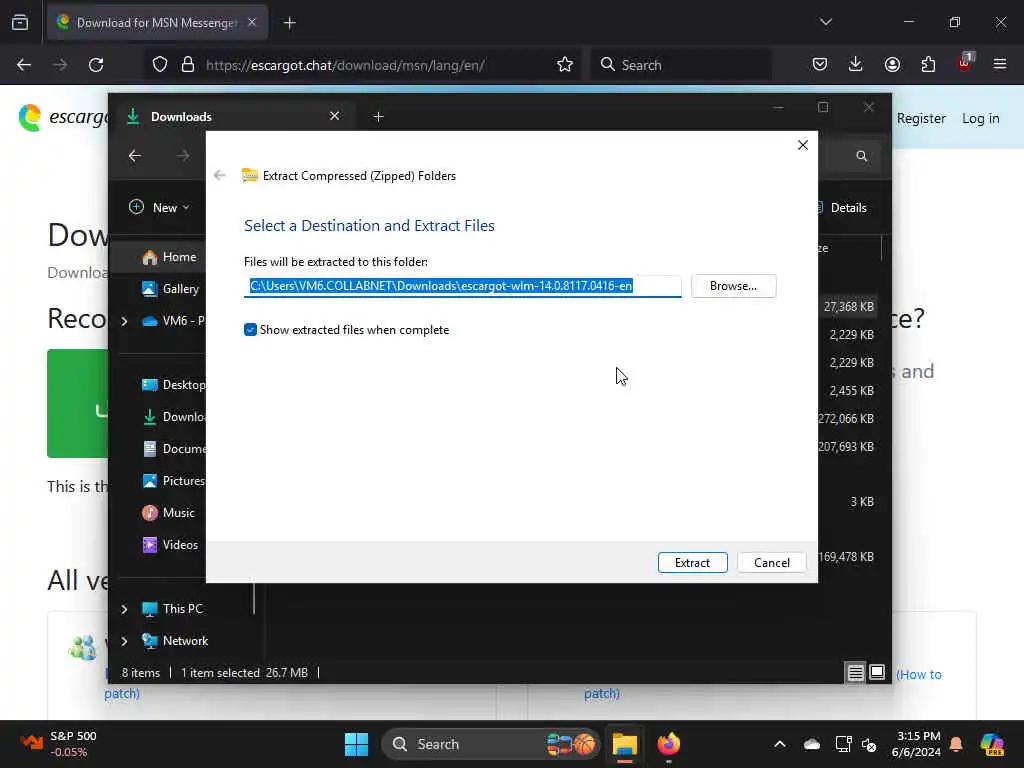Cancel the extraction dialog

771,562
